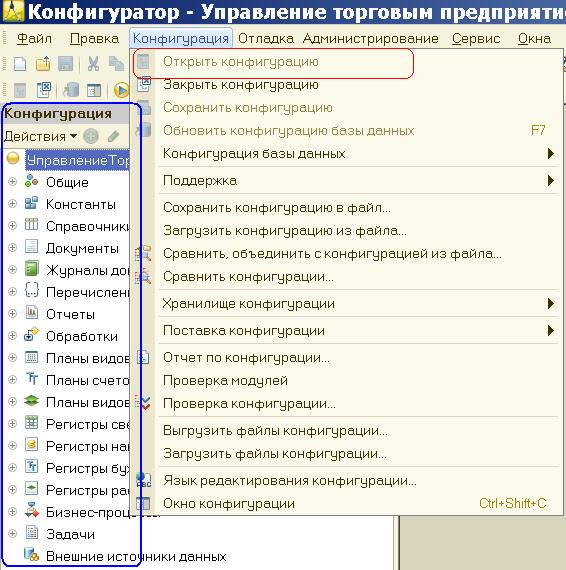Click the Close configuration toolbar icon
The image size is (566, 570).
tap(43, 90)
